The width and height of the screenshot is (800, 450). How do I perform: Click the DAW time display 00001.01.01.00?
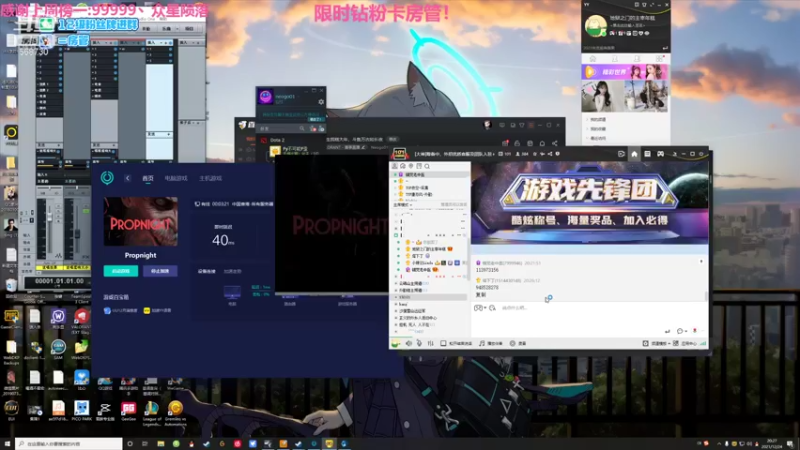pyautogui.click(x=59, y=281)
